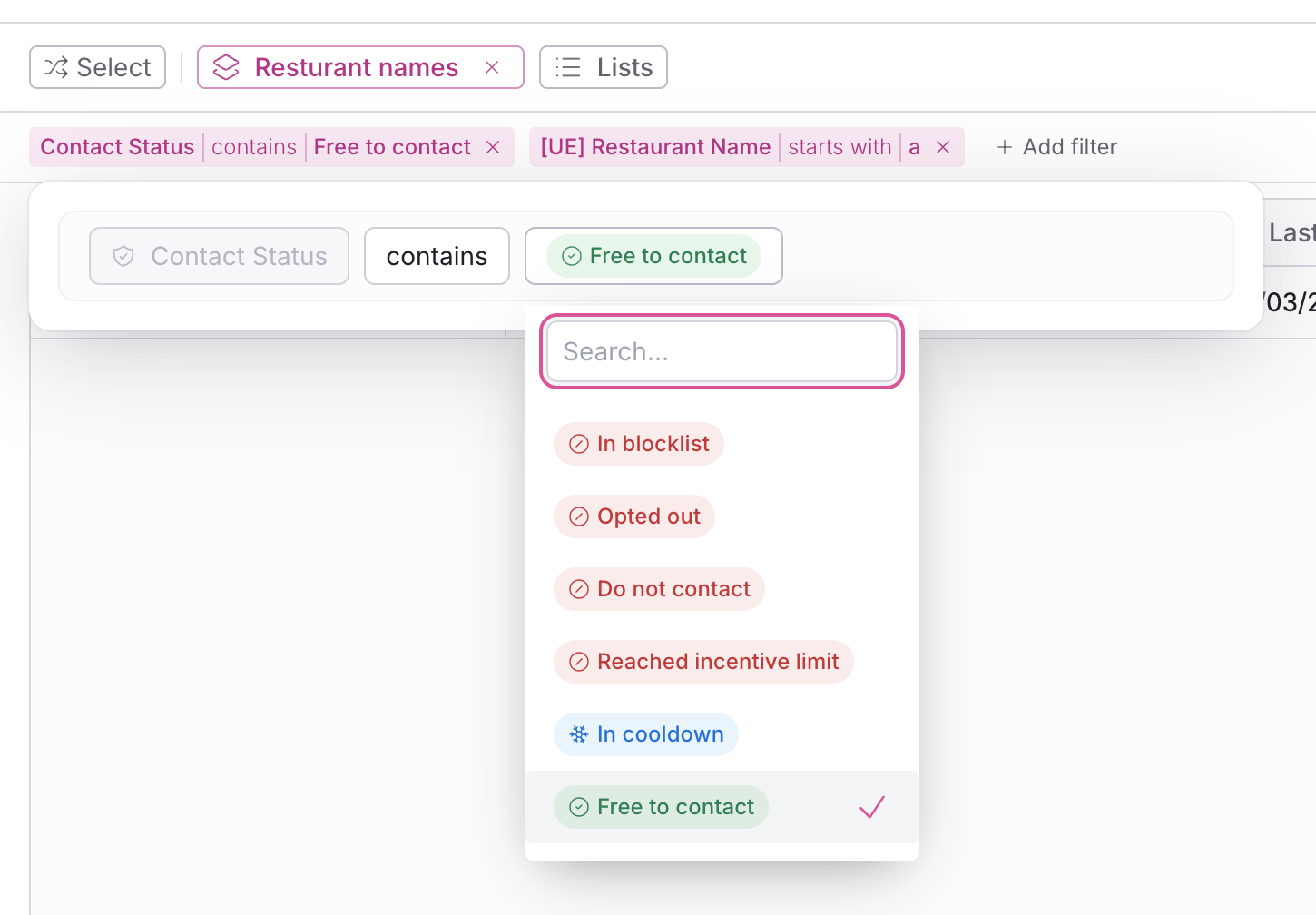Click the Lists button
The image size is (1316, 915).
coord(604,67)
